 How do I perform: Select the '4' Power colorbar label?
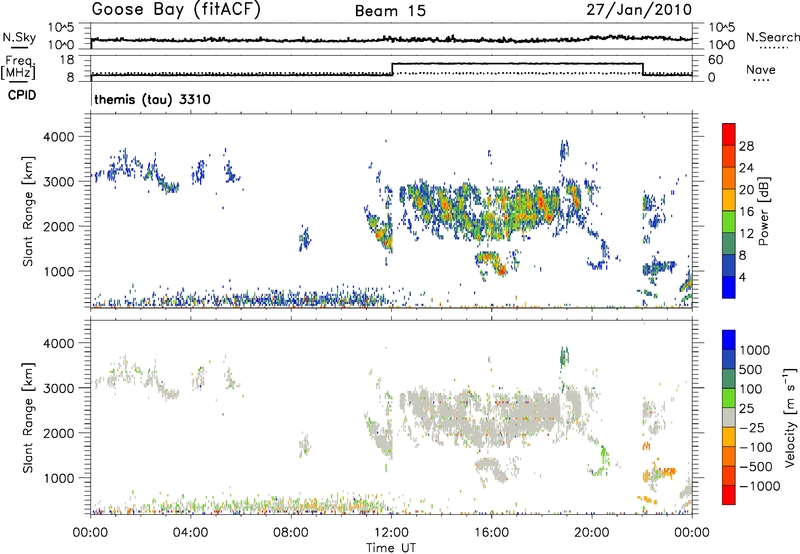(x=743, y=278)
